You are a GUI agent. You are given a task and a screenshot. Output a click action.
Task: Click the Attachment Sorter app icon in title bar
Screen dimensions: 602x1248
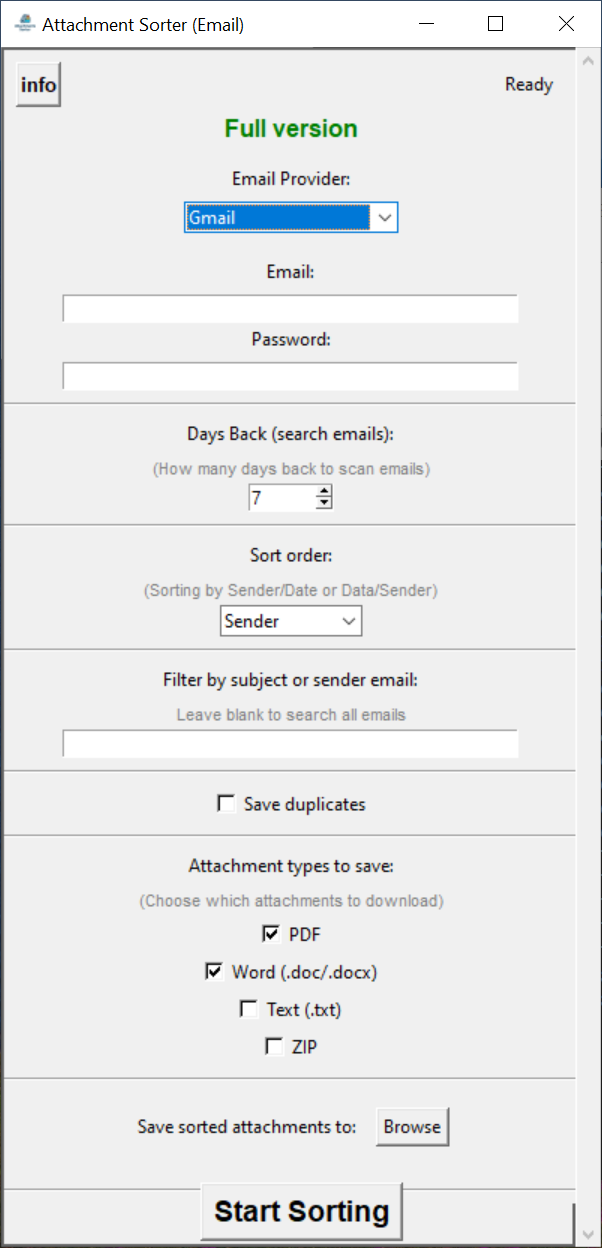pyautogui.click(x=25, y=24)
